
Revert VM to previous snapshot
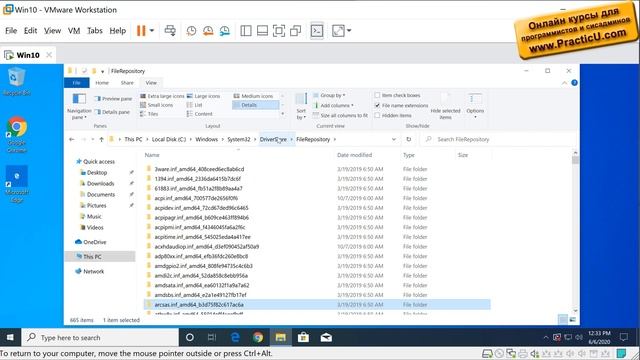(x=208, y=31)
